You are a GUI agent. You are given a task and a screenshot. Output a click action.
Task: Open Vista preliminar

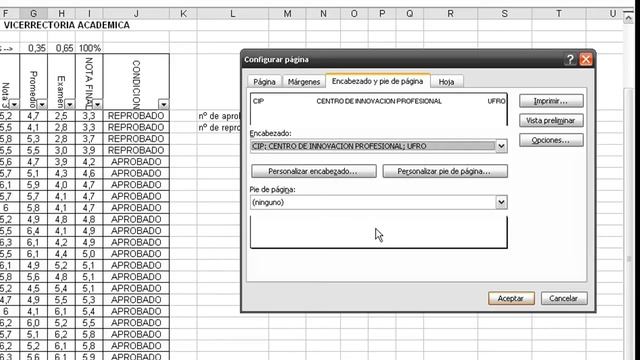point(551,120)
